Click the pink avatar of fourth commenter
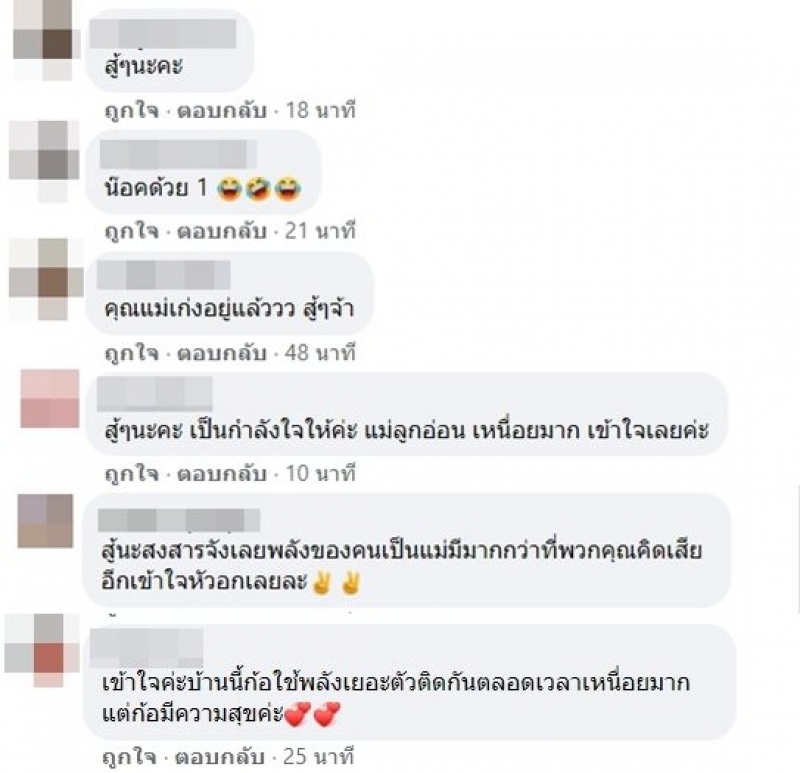The image size is (800, 773). [x=49, y=398]
